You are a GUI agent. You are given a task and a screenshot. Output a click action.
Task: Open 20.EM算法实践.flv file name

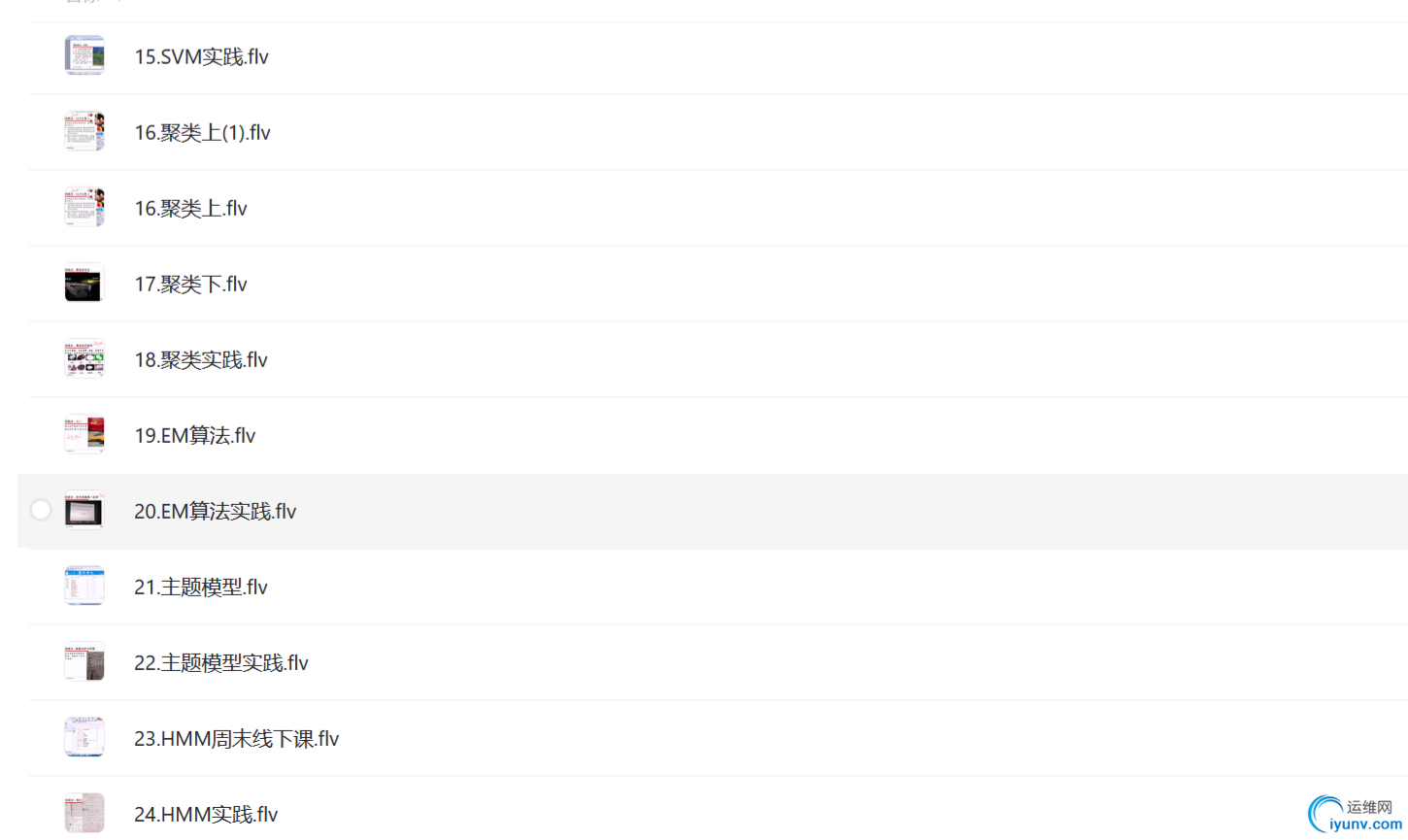pos(215,511)
